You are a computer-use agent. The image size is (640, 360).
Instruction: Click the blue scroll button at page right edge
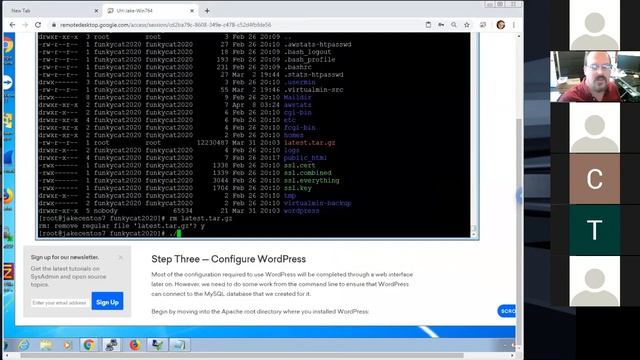[x=507, y=311]
